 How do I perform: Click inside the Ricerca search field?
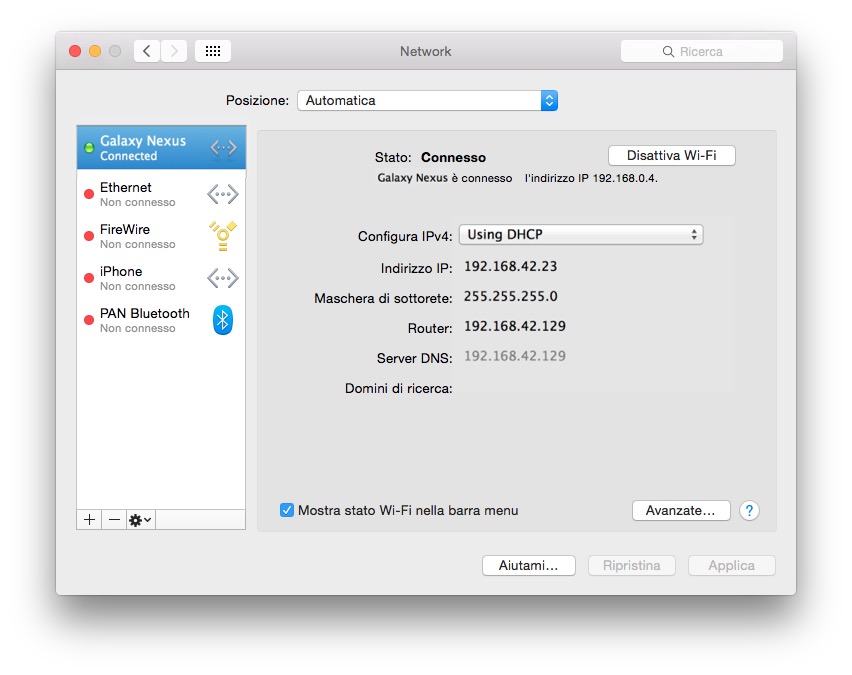click(x=702, y=50)
